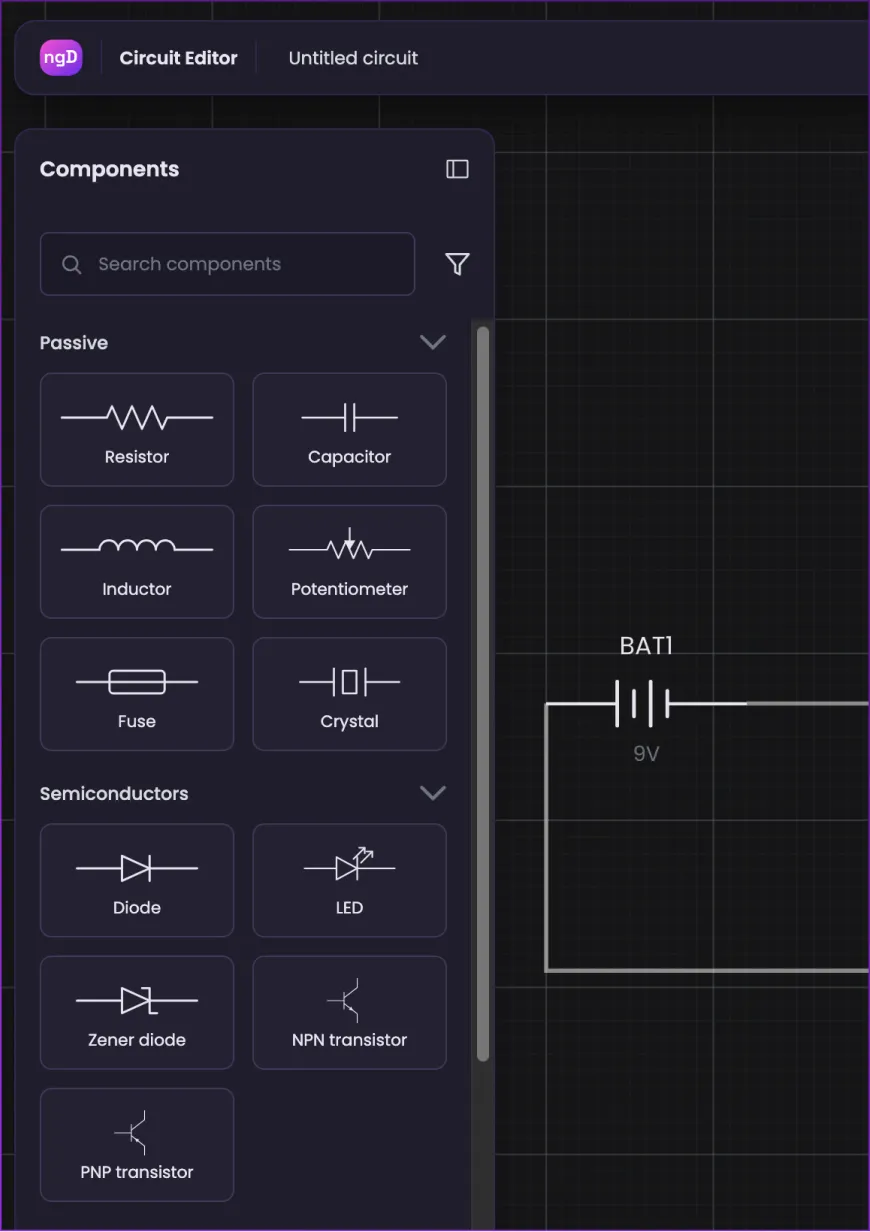Pick the Crystal component
Image resolution: width=870 pixels, height=1232 pixels.
click(x=349, y=694)
